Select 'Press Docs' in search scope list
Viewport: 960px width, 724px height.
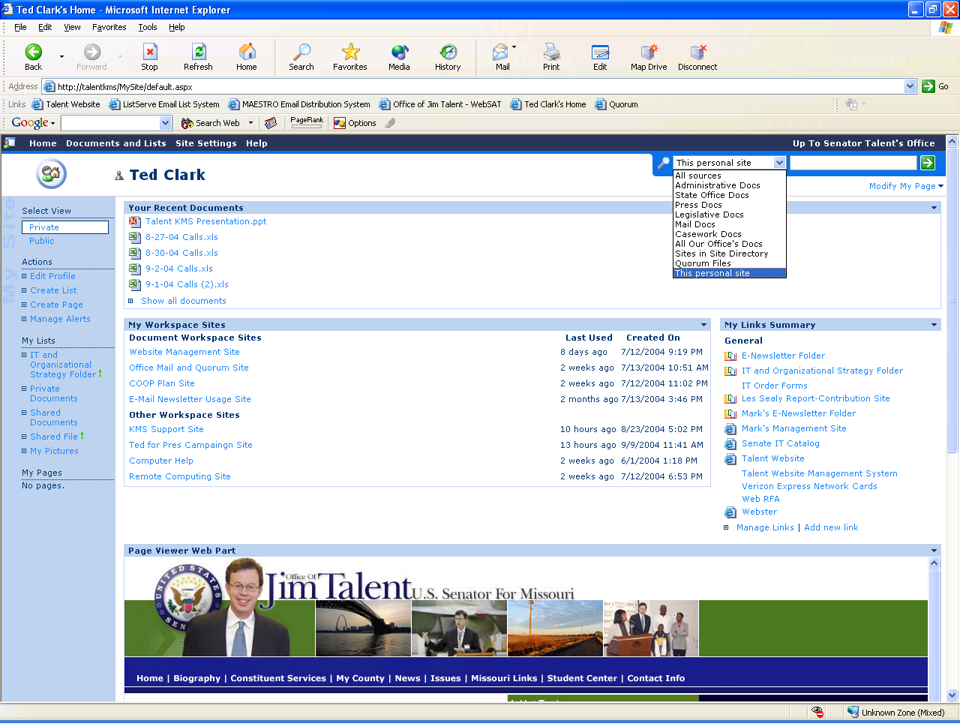point(698,205)
